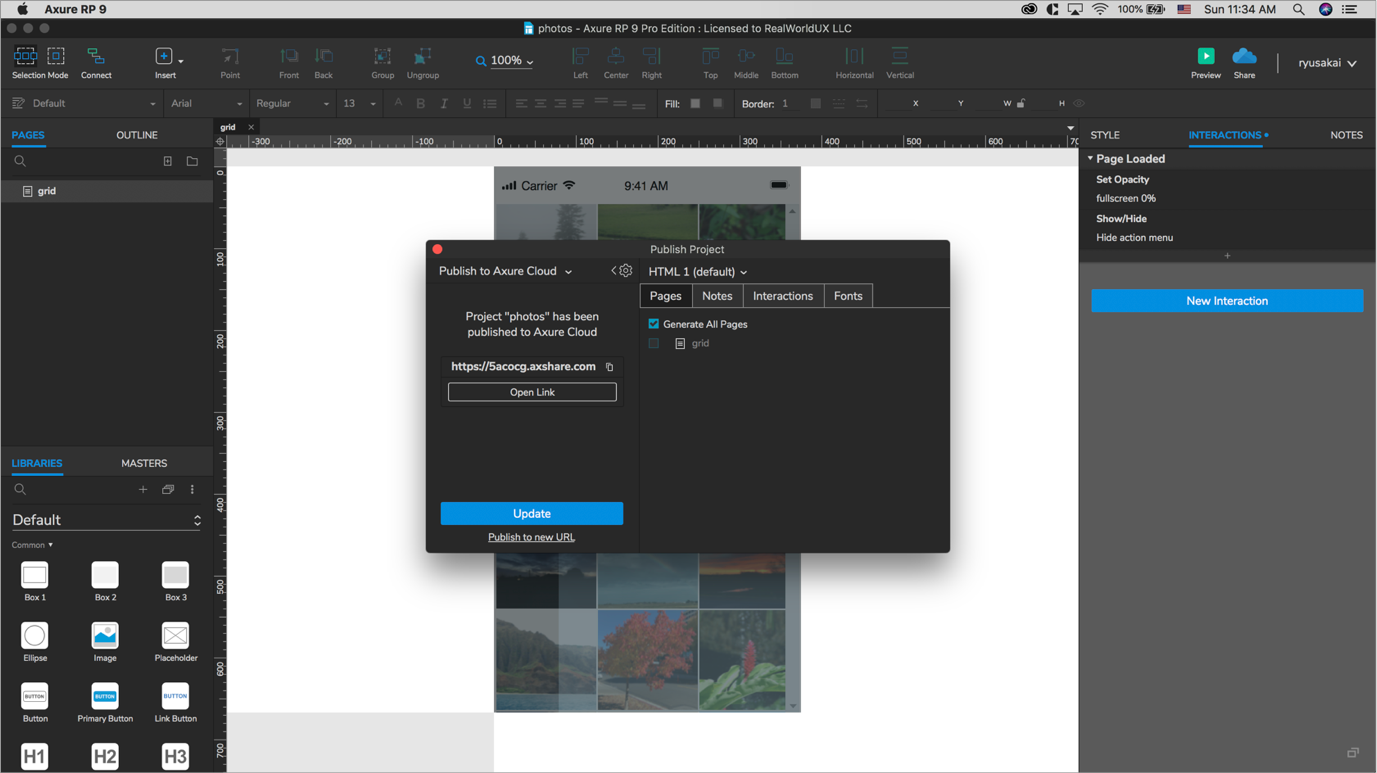Open the Notes tab in right panel

1346,135
